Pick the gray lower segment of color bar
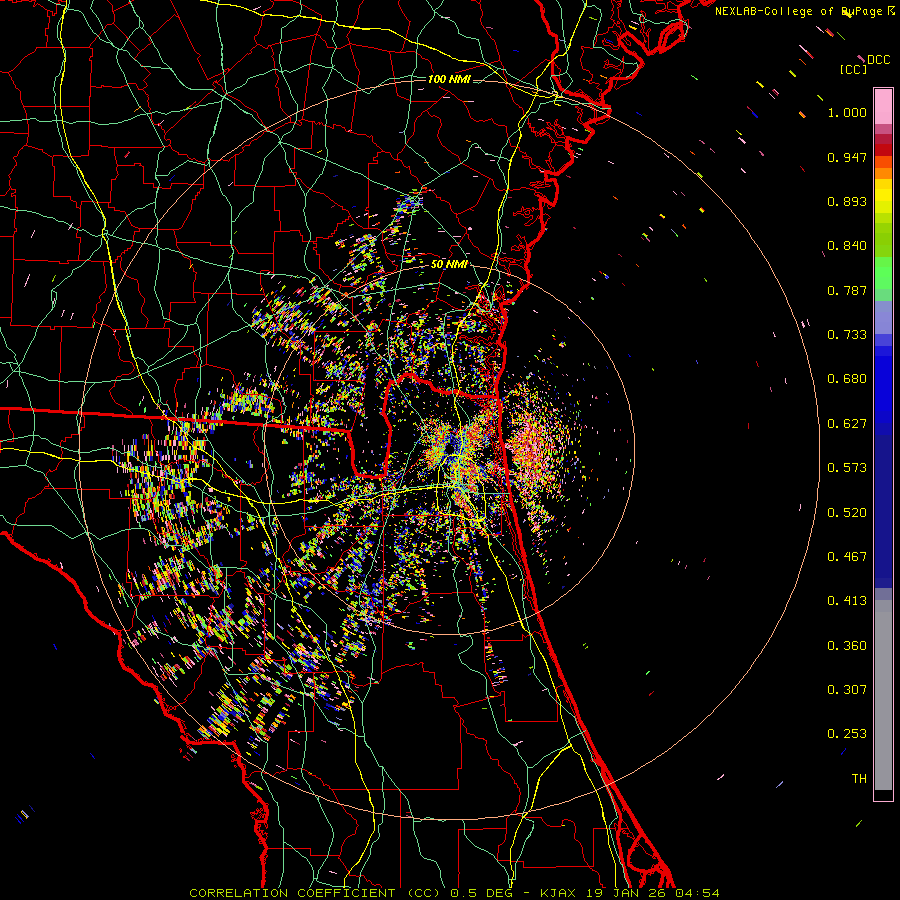Viewport: 900px width, 900px height. click(883, 695)
